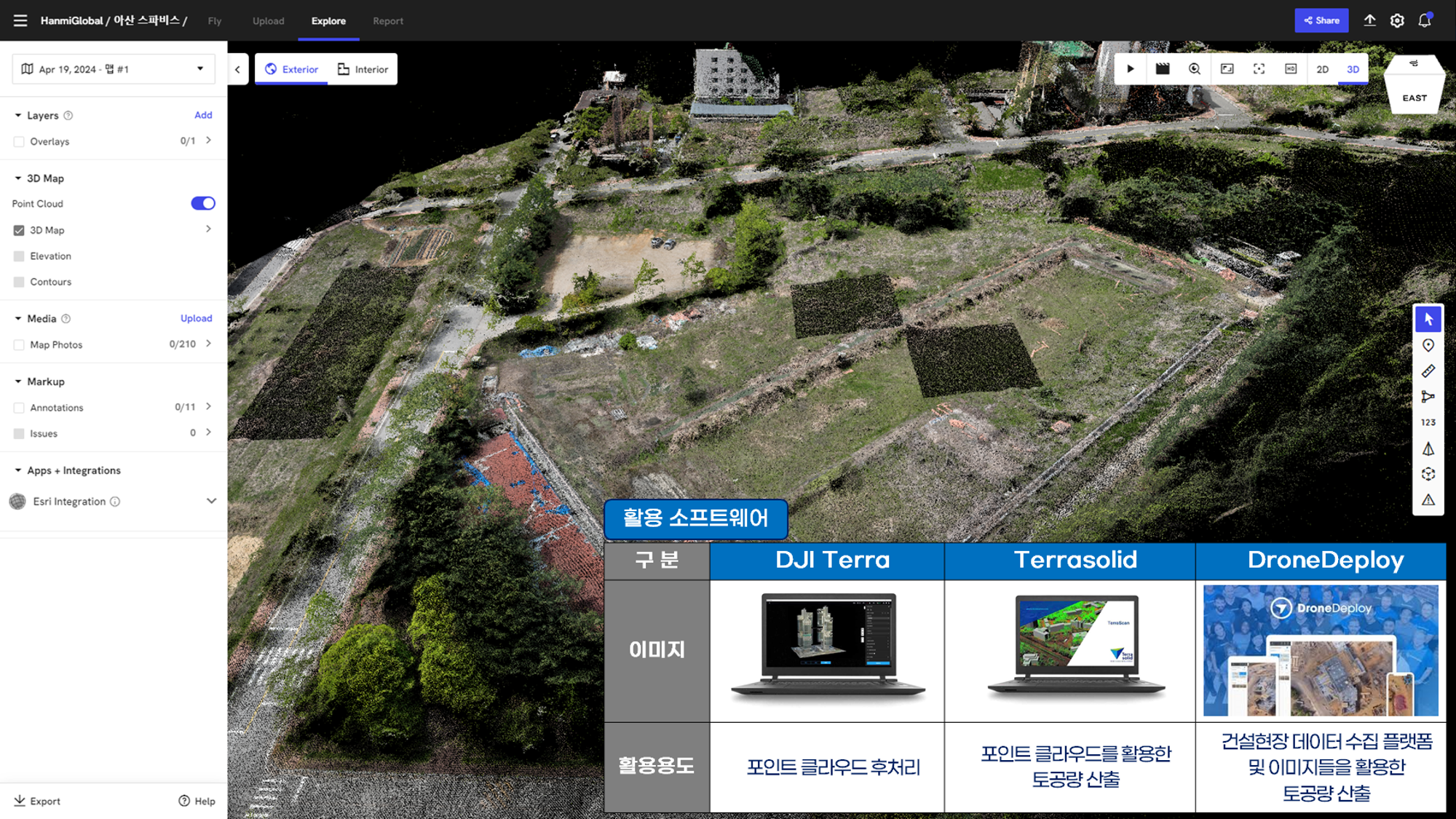
Task: Click the EAST face of compass cube
Action: (1415, 98)
